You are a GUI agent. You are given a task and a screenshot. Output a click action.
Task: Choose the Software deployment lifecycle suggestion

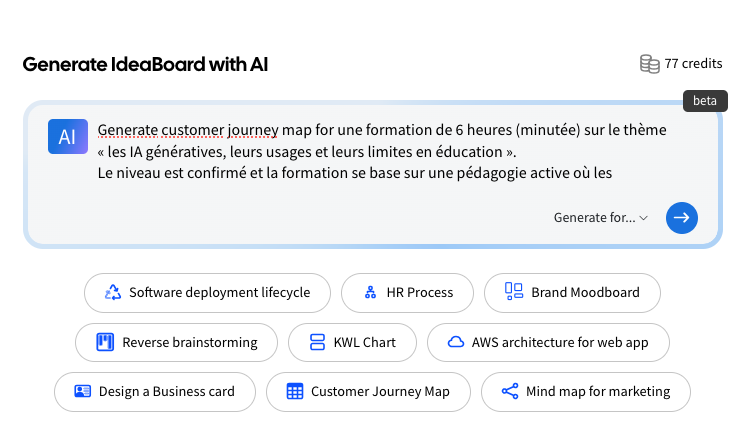pyautogui.click(x=219, y=293)
